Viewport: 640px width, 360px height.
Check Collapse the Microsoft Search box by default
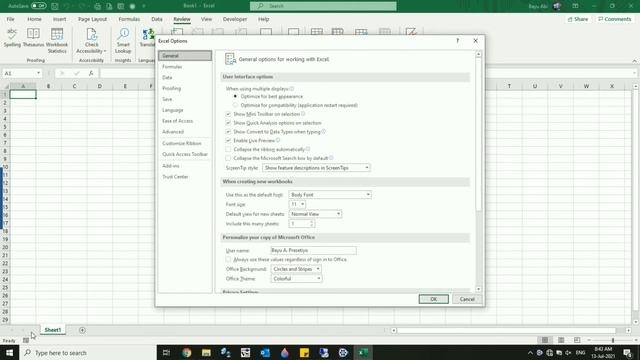click(x=228, y=158)
